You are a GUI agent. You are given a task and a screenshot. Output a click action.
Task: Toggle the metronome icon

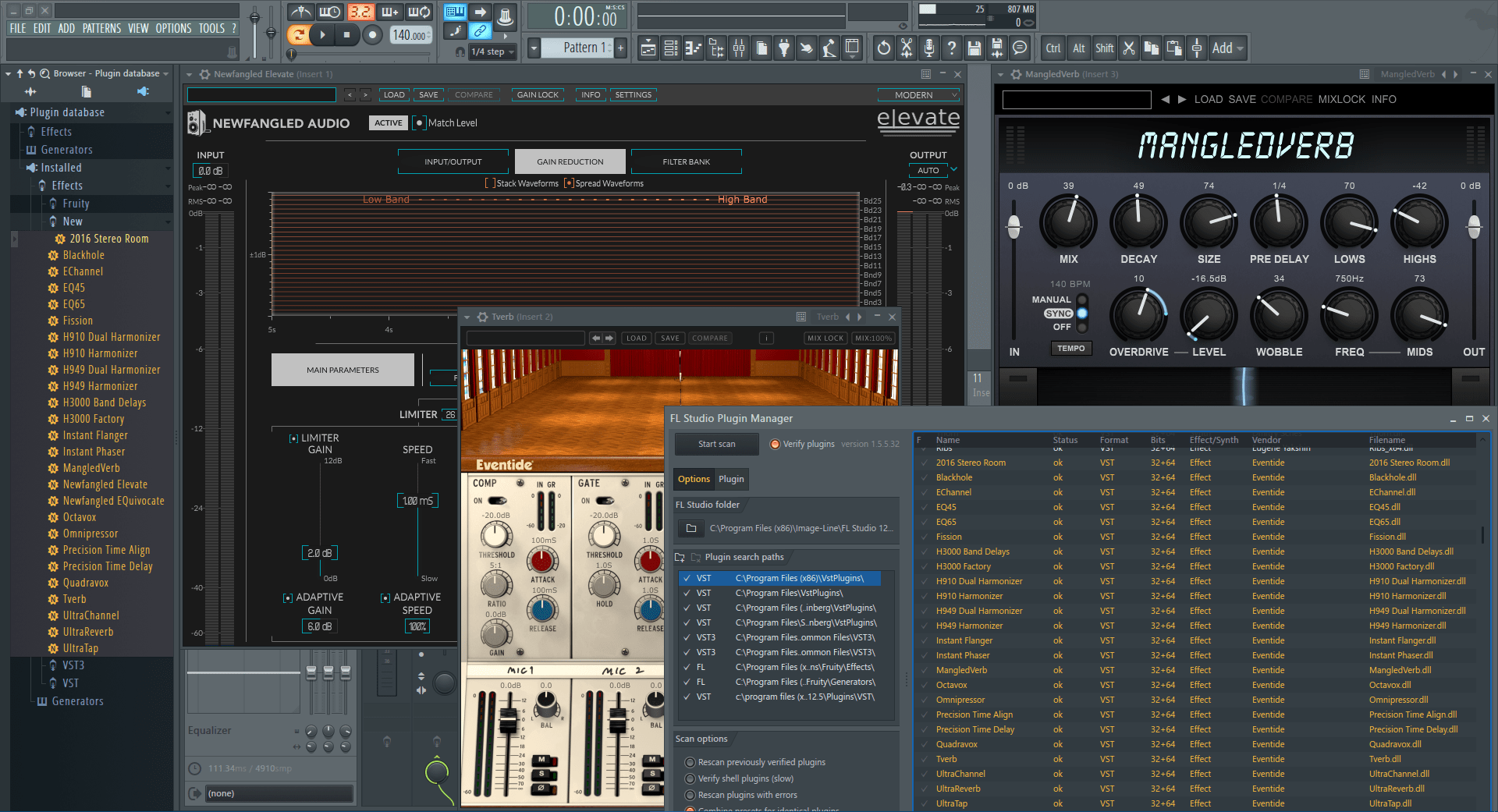[300, 12]
